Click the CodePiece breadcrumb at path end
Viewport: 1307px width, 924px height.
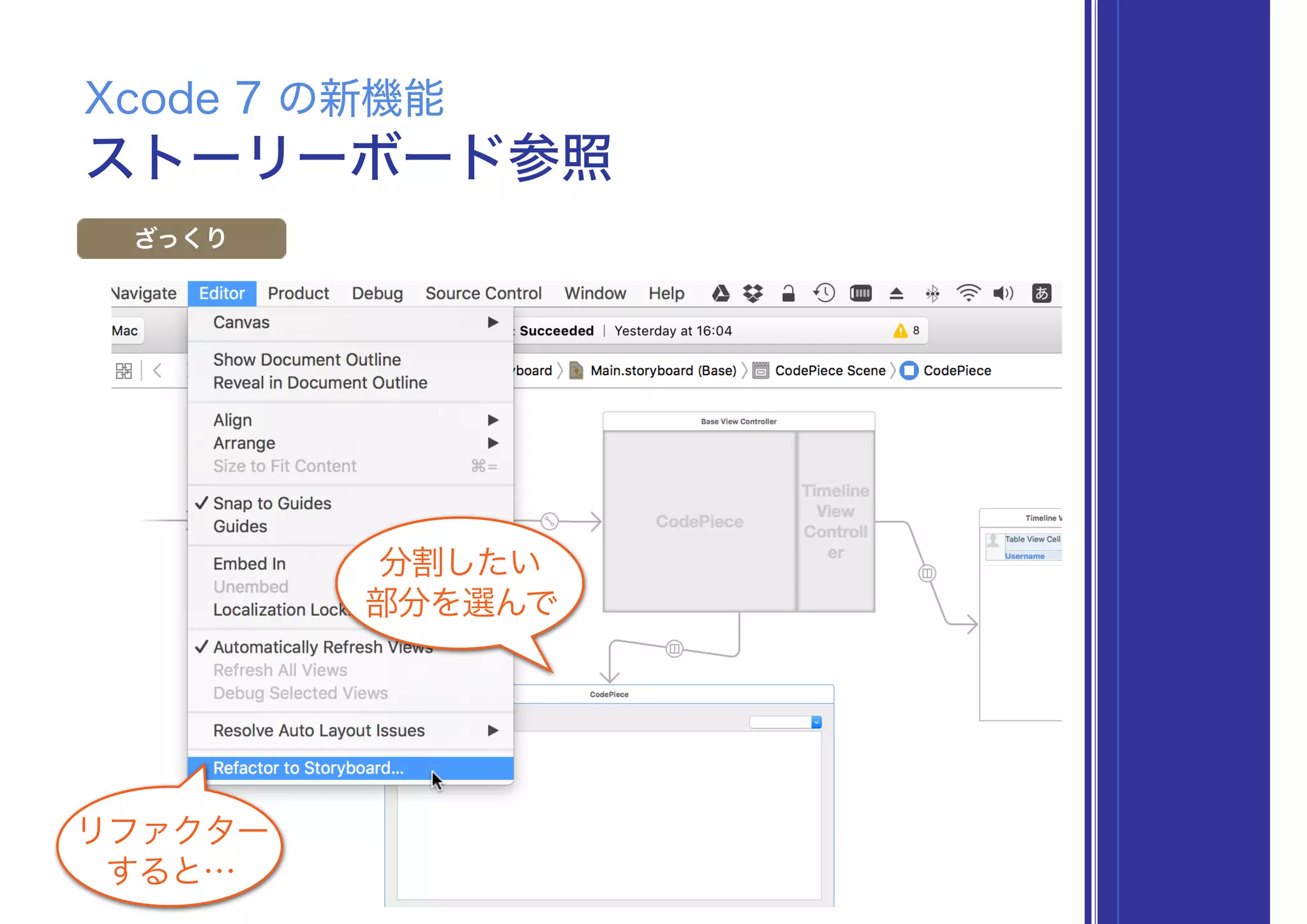tap(957, 371)
